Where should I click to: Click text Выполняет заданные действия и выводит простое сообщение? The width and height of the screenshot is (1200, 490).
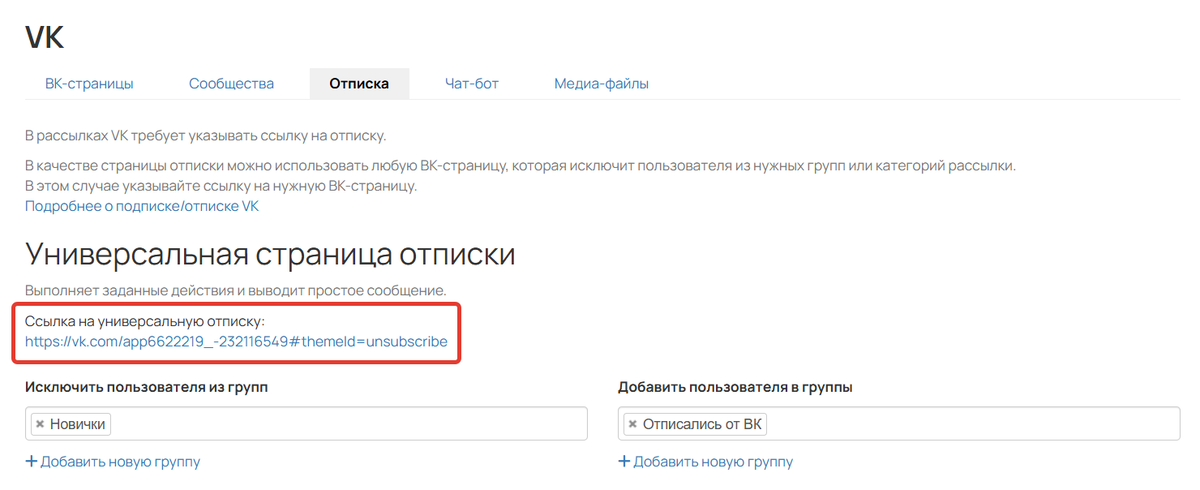[235, 290]
